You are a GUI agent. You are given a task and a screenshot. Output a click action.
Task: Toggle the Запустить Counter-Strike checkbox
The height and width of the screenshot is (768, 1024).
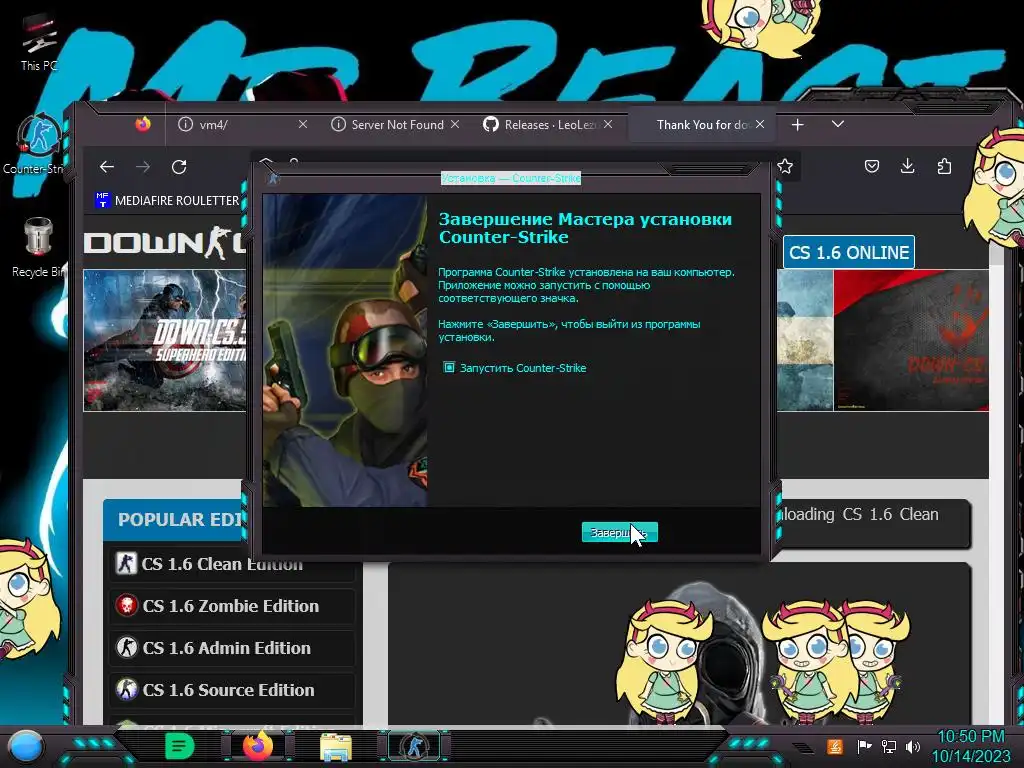(449, 368)
